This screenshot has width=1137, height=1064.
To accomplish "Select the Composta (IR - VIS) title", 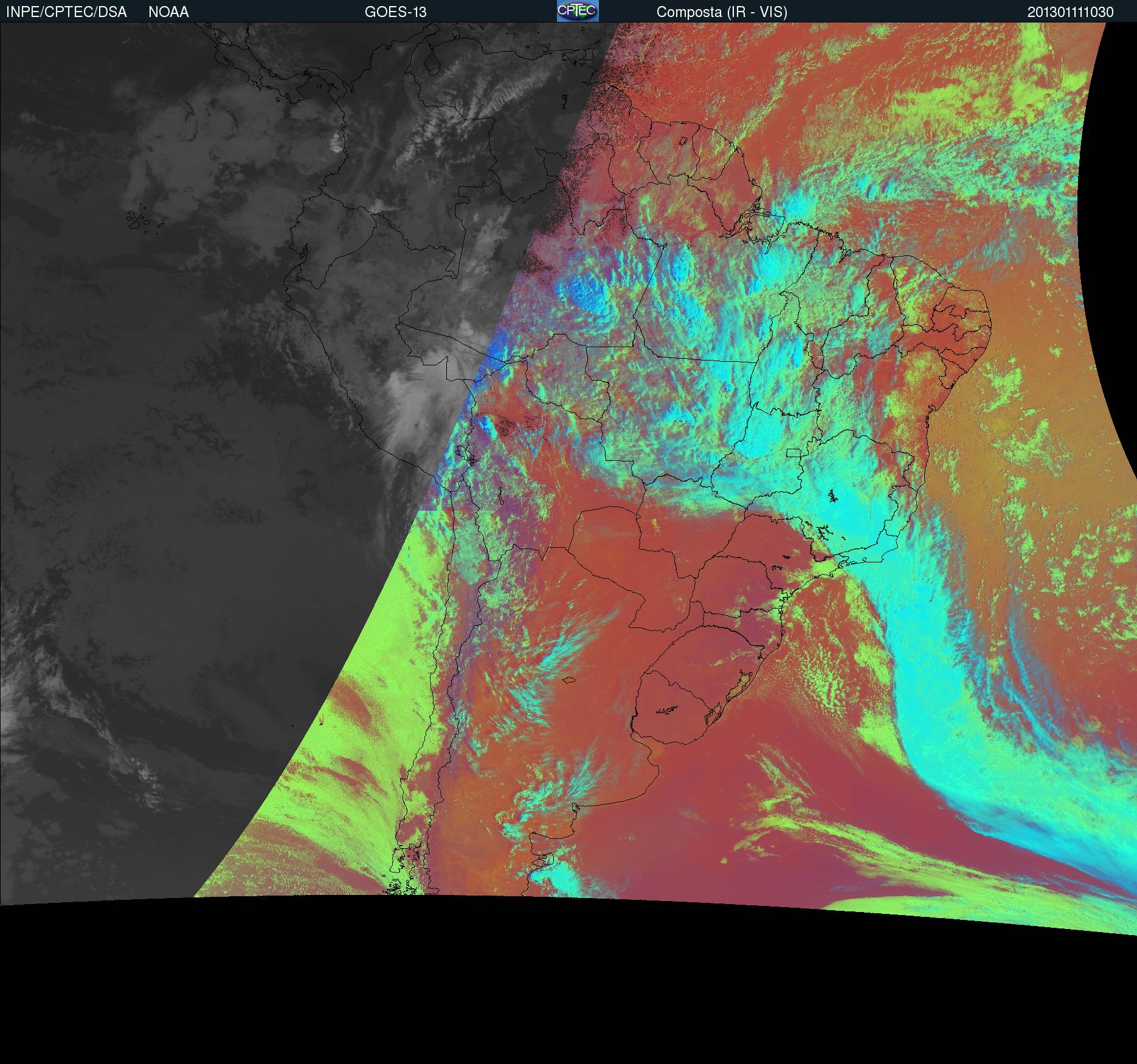I will click(x=722, y=12).
